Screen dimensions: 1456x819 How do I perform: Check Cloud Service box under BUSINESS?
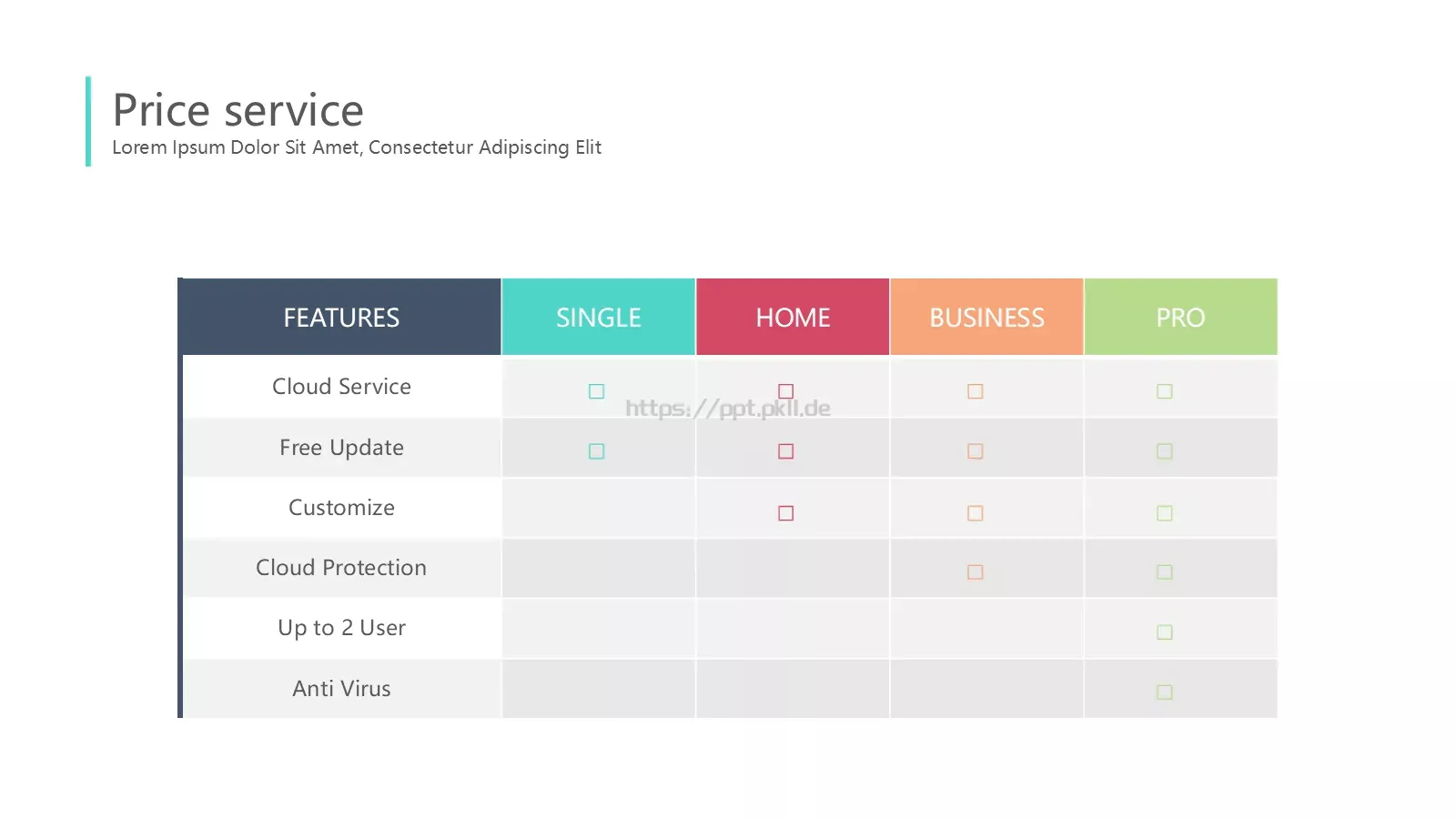pos(976,391)
